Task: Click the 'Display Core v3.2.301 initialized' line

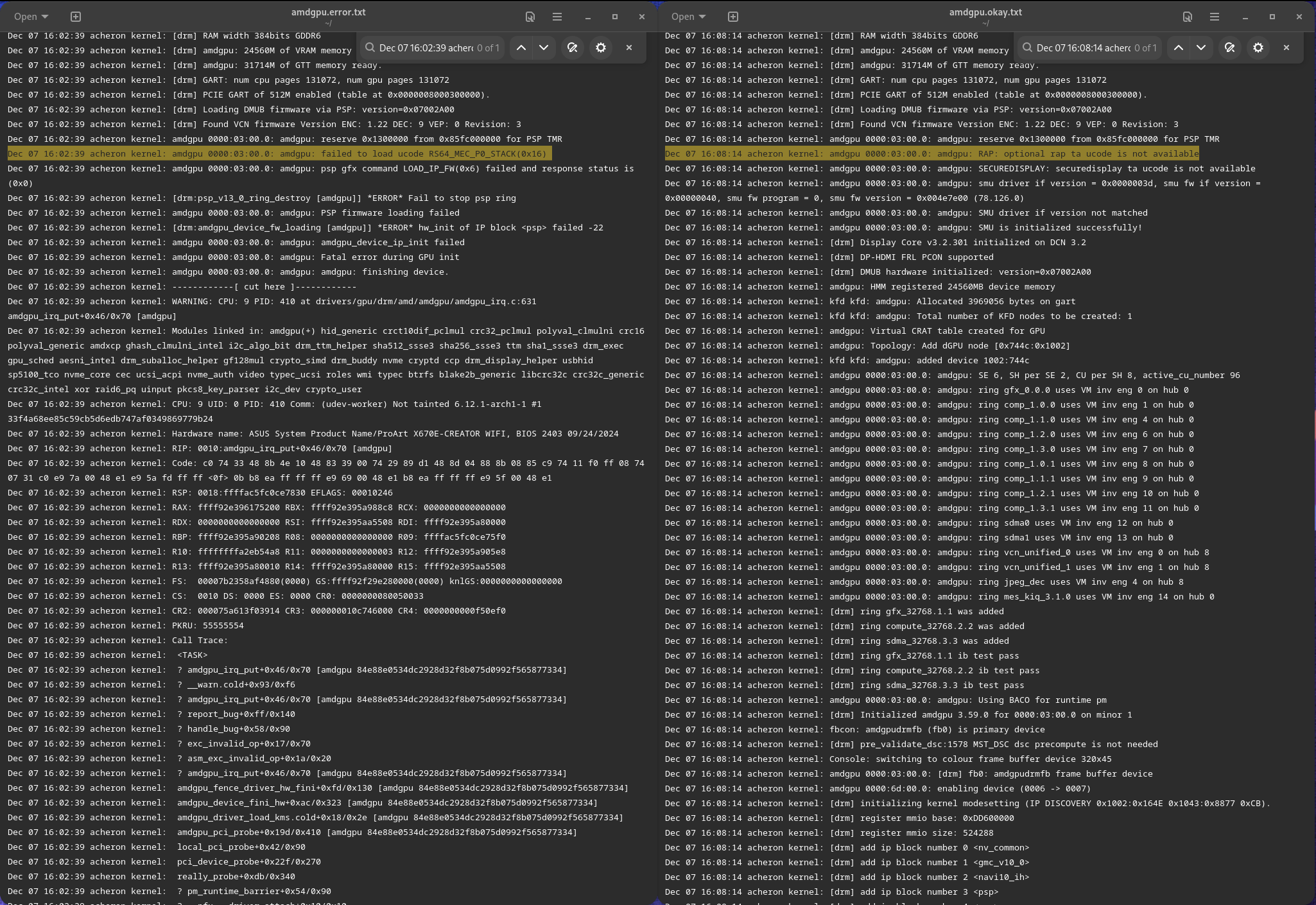Action: coord(876,243)
